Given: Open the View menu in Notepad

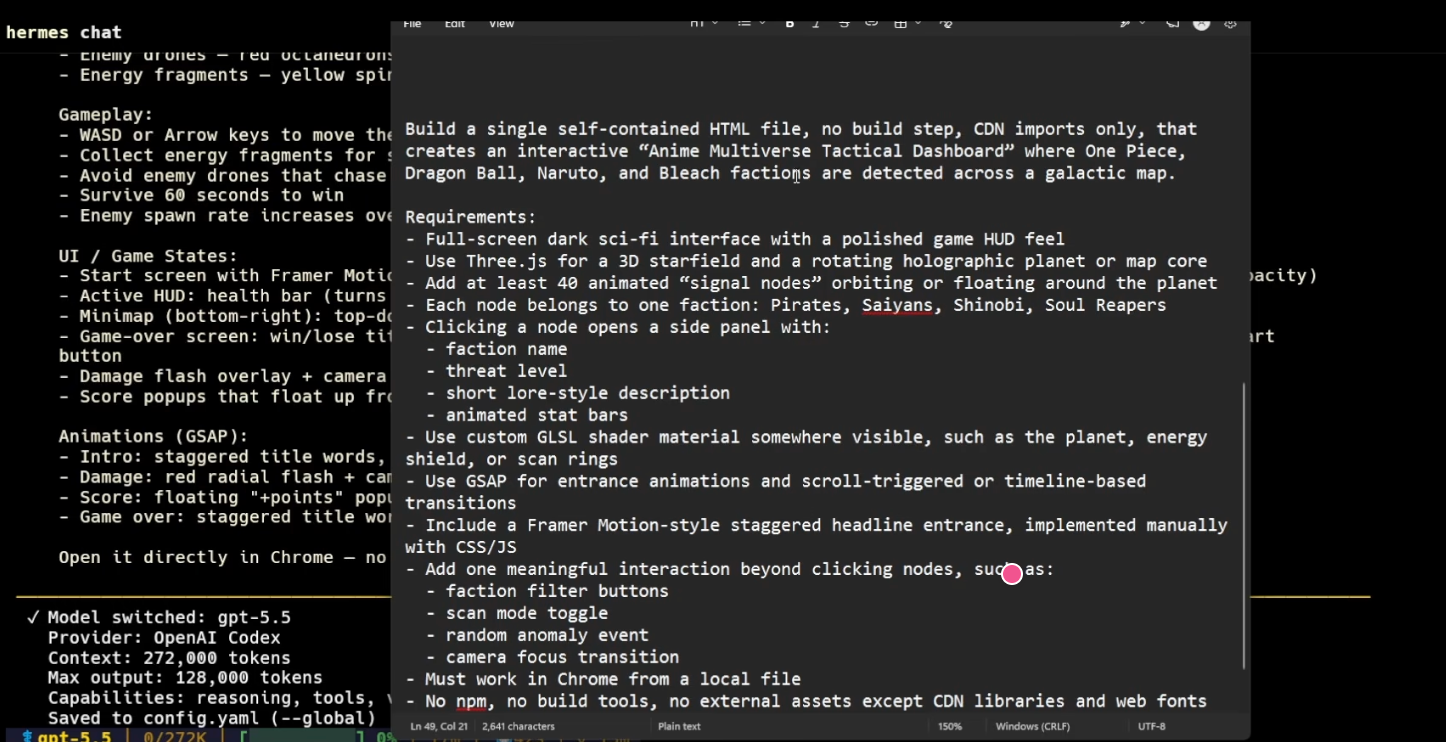Looking at the screenshot, I should pyautogui.click(x=501, y=24).
